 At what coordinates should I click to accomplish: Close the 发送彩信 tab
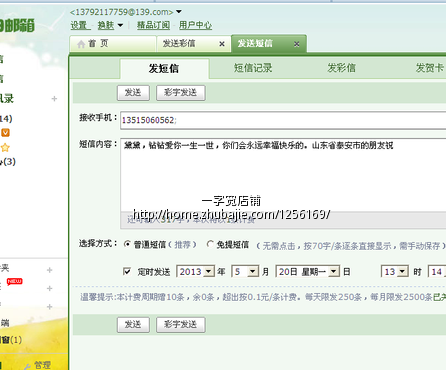222,44
